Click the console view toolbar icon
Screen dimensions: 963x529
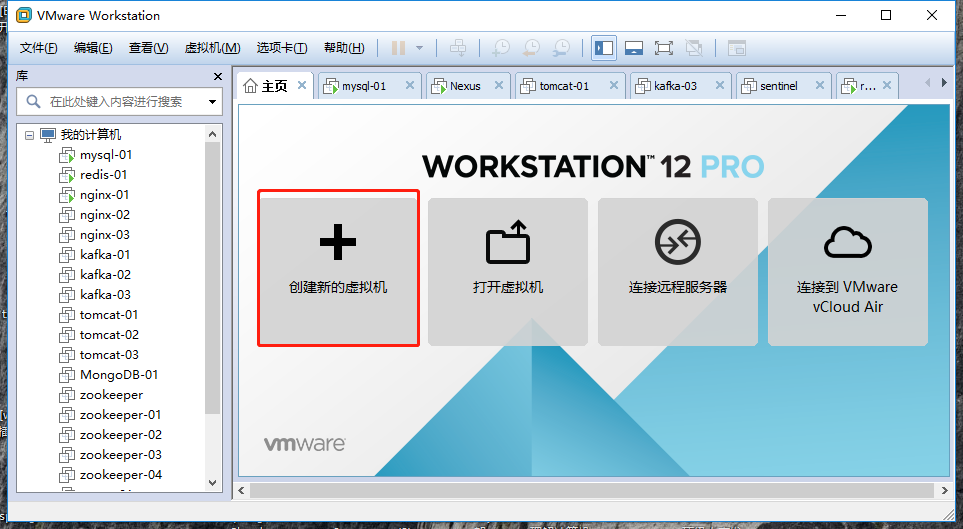point(736,48)
